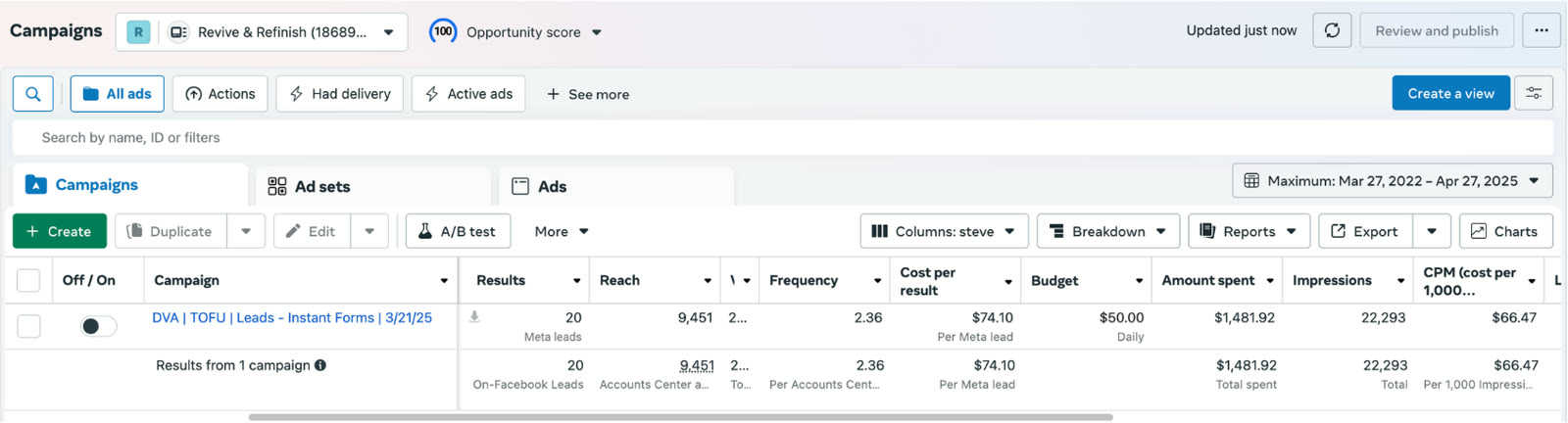Click the underlined 9,451 reach total
This screenshot has height=423, width=1568.
[x=697, y=365]
